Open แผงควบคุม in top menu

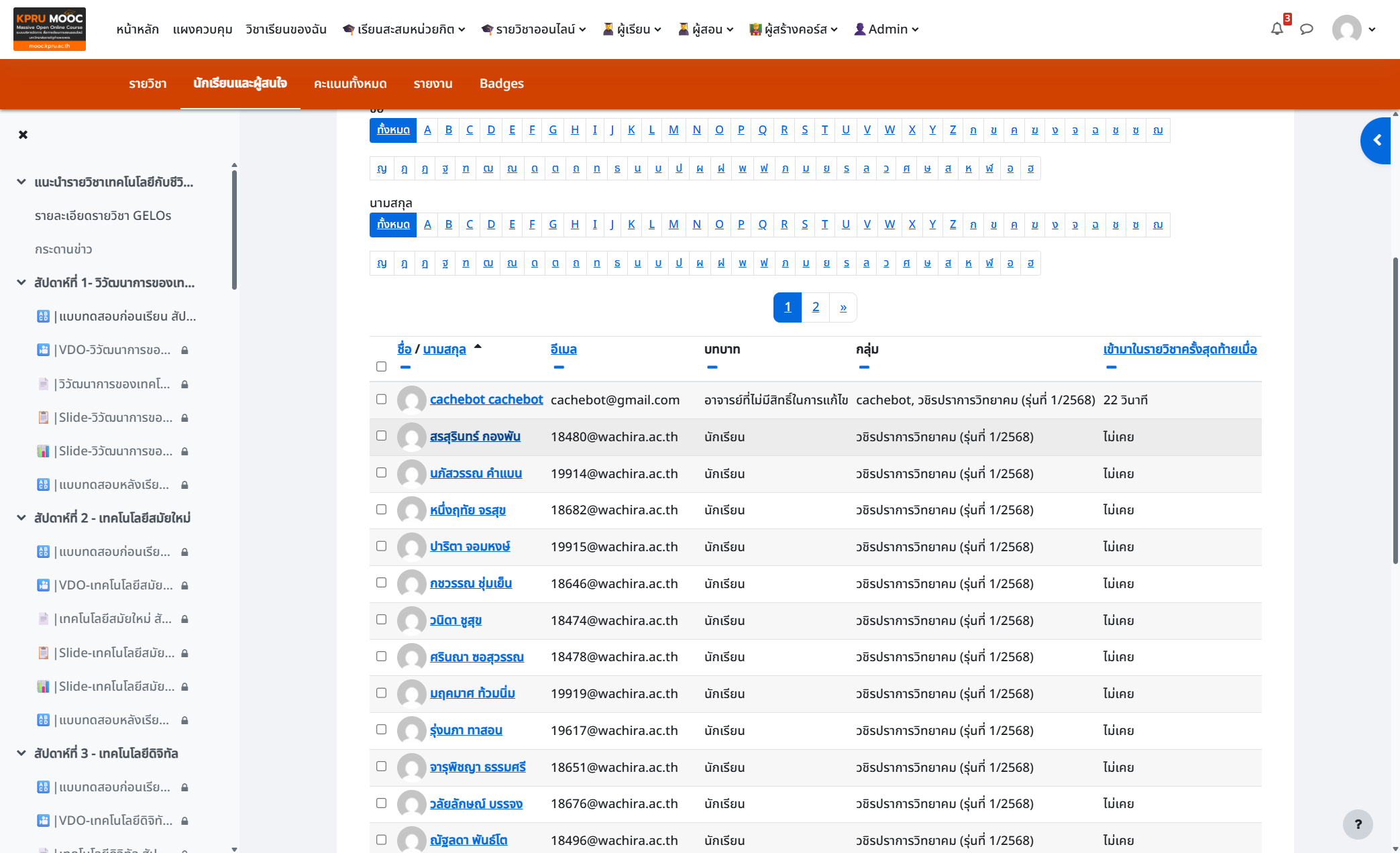tap(203, 29)
